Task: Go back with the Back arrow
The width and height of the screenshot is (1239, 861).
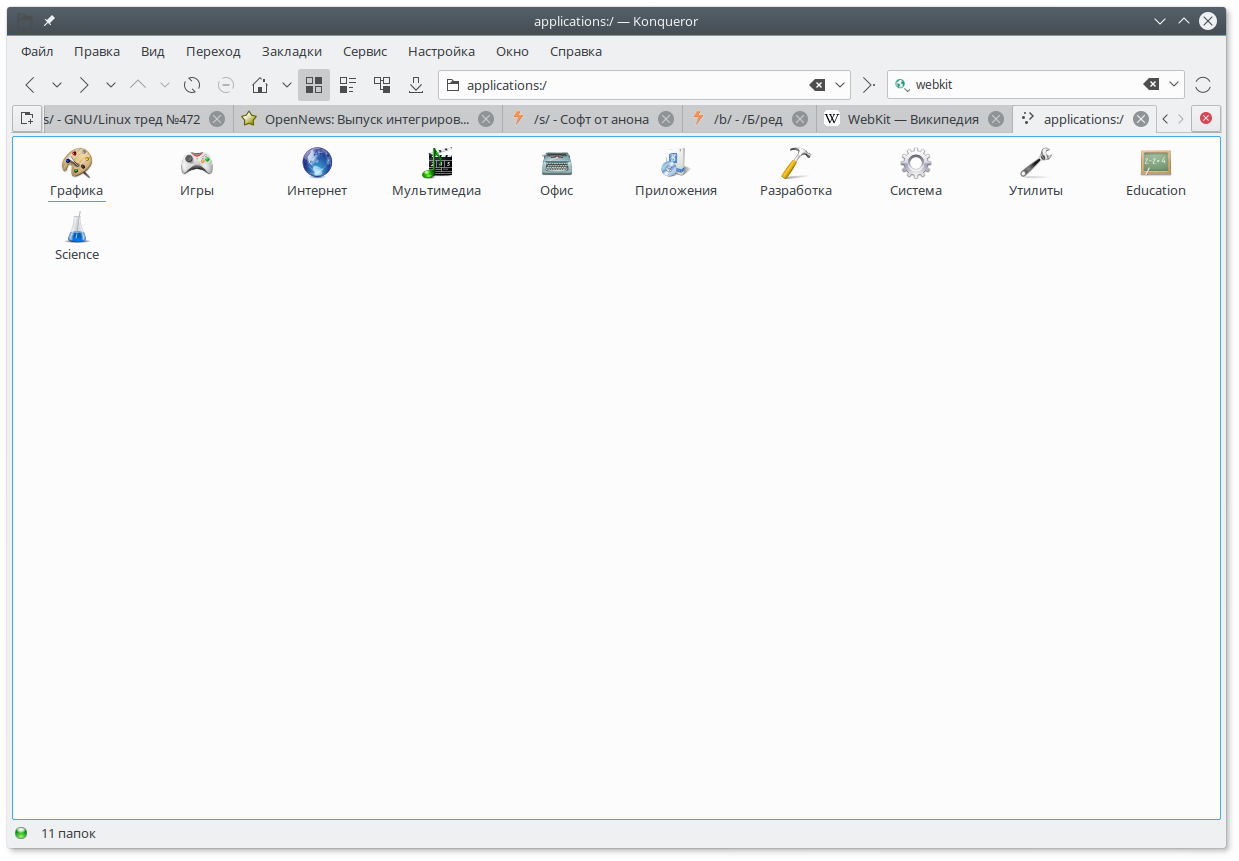Action: [30, 85]
